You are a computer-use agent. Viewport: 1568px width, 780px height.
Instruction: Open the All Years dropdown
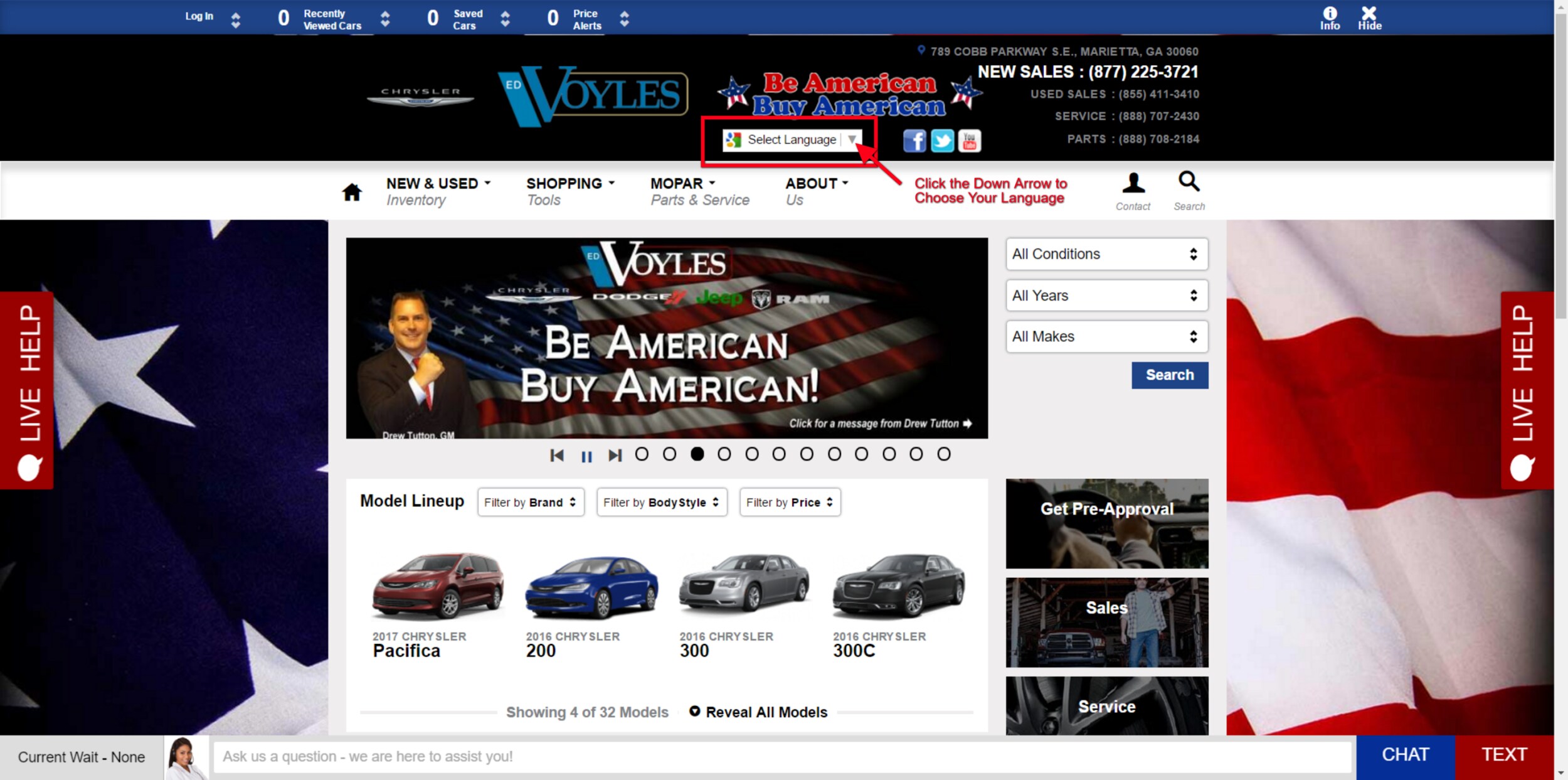1106,296
